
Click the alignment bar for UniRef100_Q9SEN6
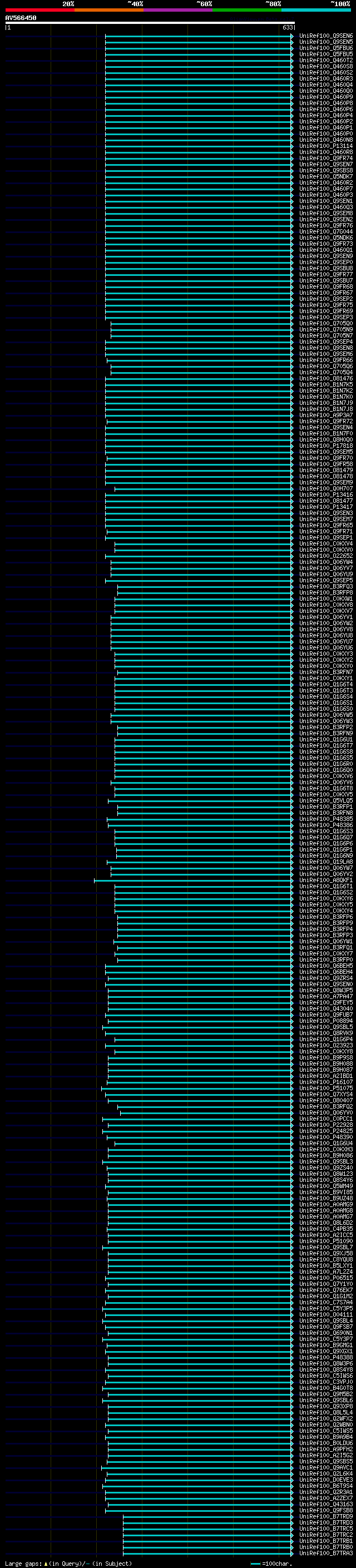pyautogui.click(x=199, y=36)
